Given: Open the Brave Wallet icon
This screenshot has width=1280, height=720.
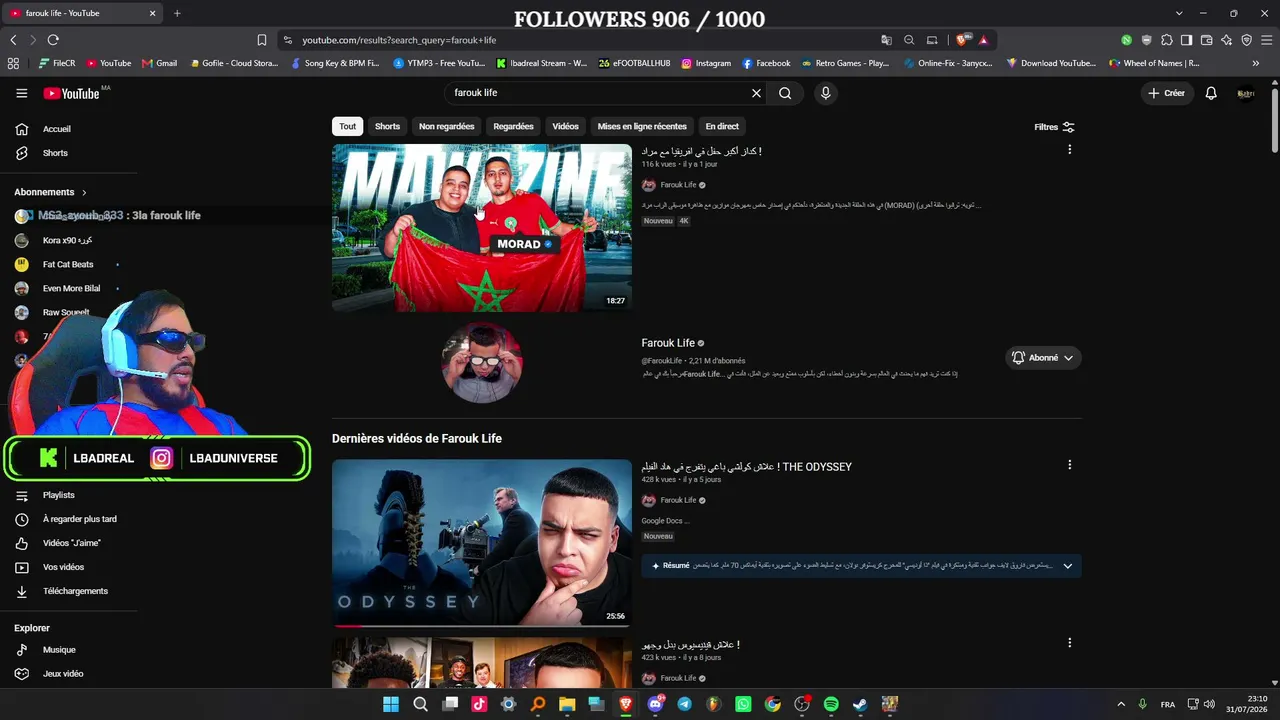Looking at the screenshot, I should [x=1206, y=40].
